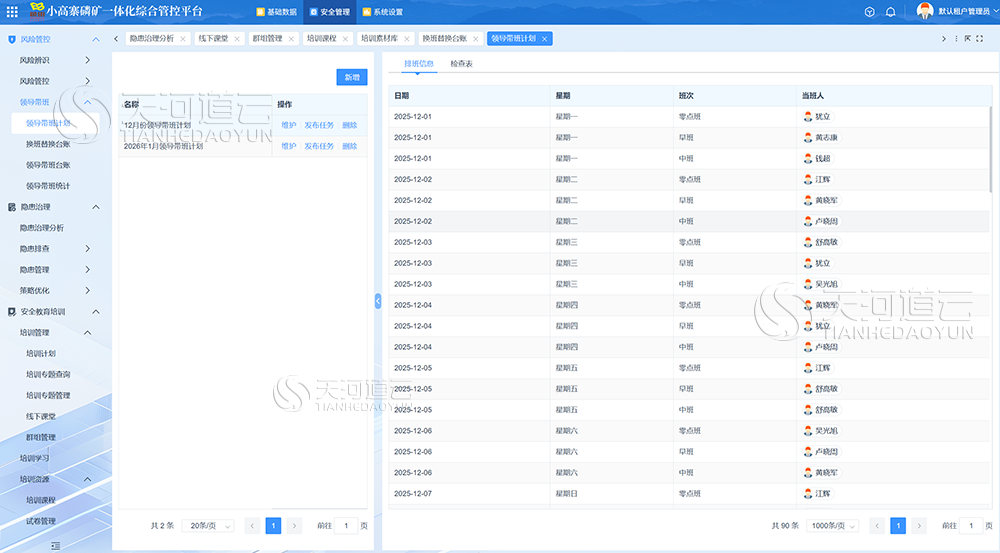Click the icon beside 隐患治理 section
Viewport: 1000px width, 553px height.
pyautogui.click(x=11, y=207)
